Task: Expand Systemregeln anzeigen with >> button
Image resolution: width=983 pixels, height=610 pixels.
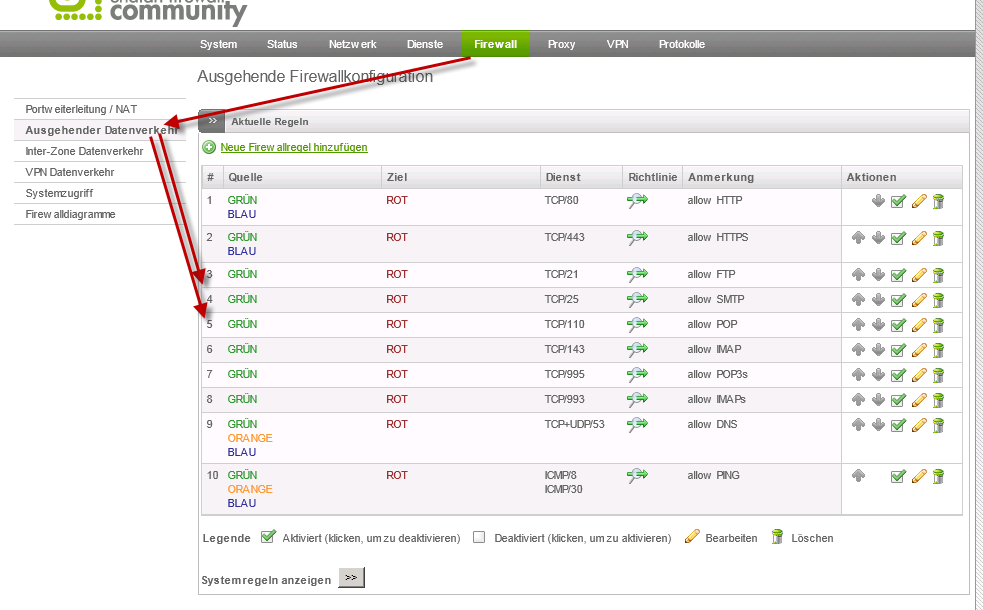Action: coord(351,577)
